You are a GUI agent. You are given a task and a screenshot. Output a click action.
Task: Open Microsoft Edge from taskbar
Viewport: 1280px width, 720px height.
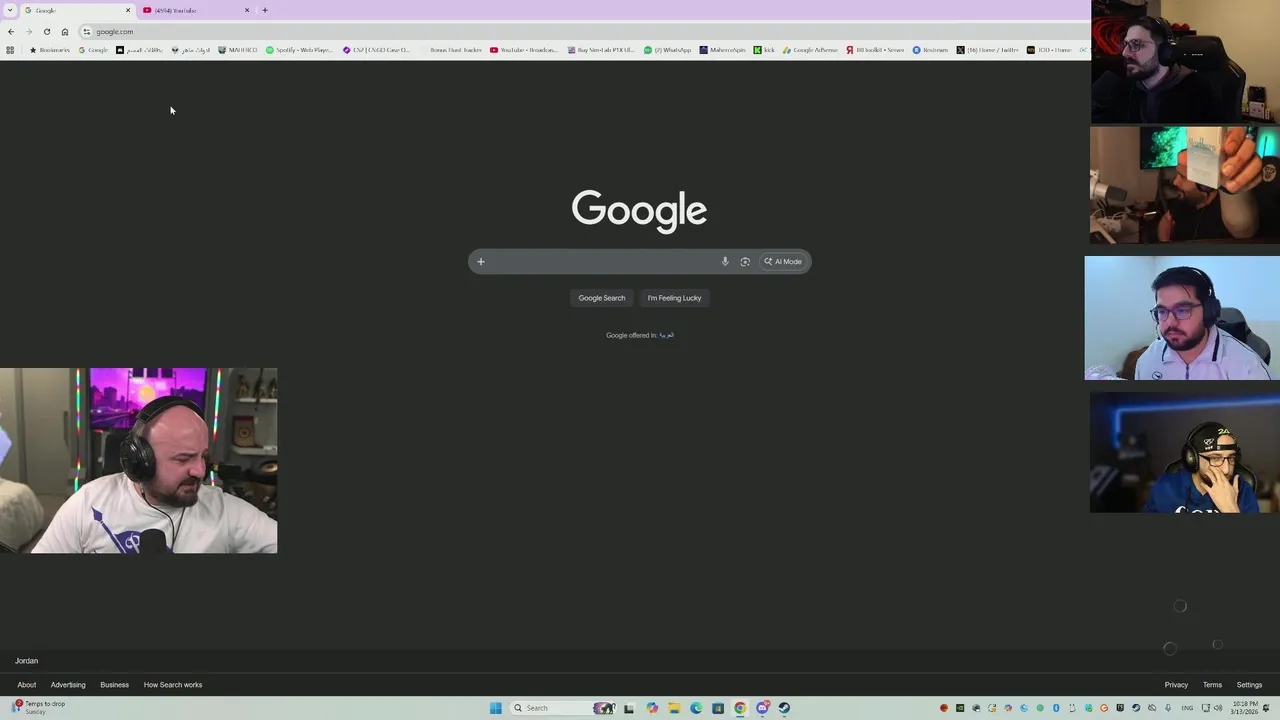point(696,708)
